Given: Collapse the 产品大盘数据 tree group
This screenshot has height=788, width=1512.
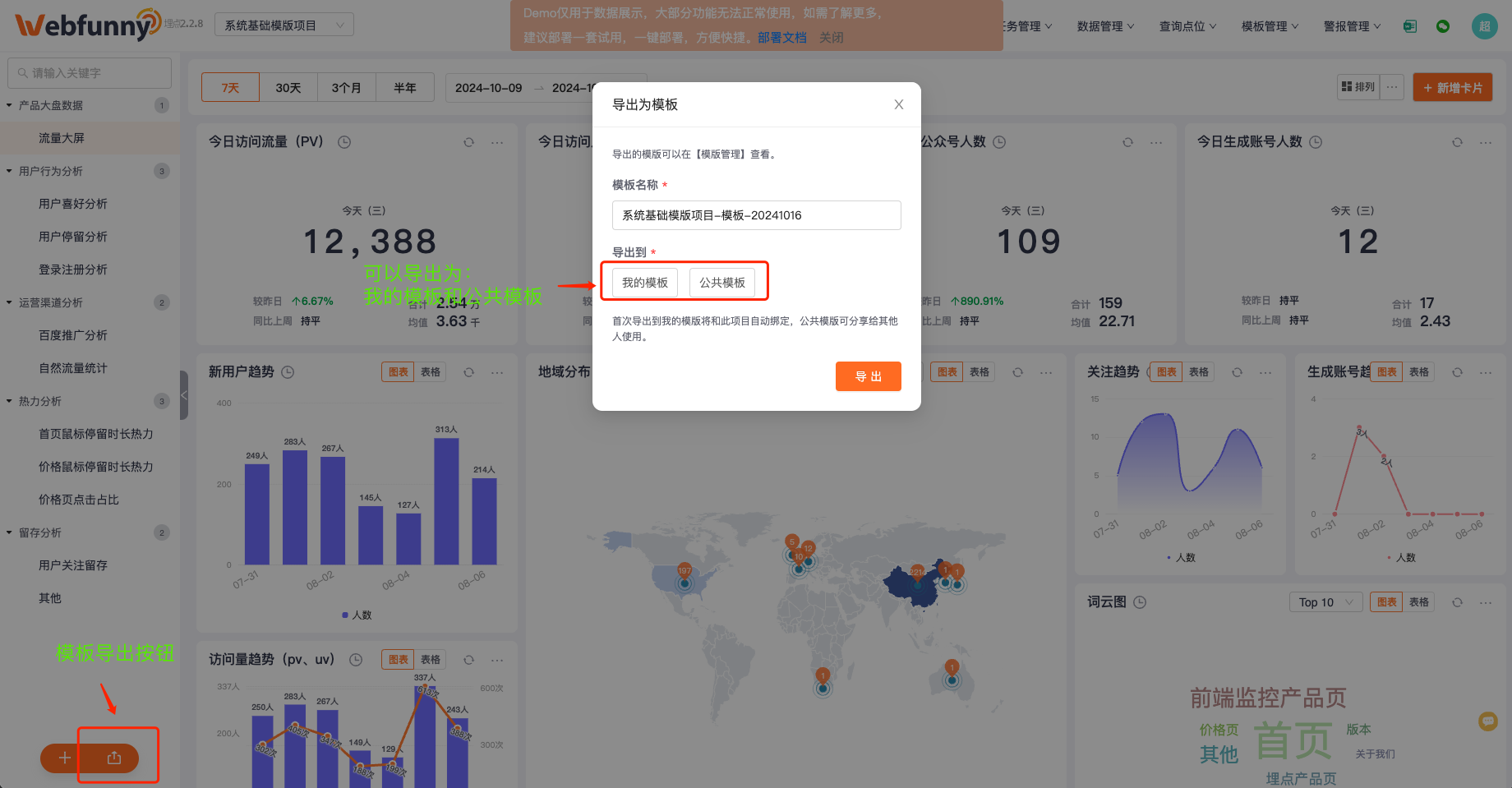Looking at the screenshot, I should (9, 105).
